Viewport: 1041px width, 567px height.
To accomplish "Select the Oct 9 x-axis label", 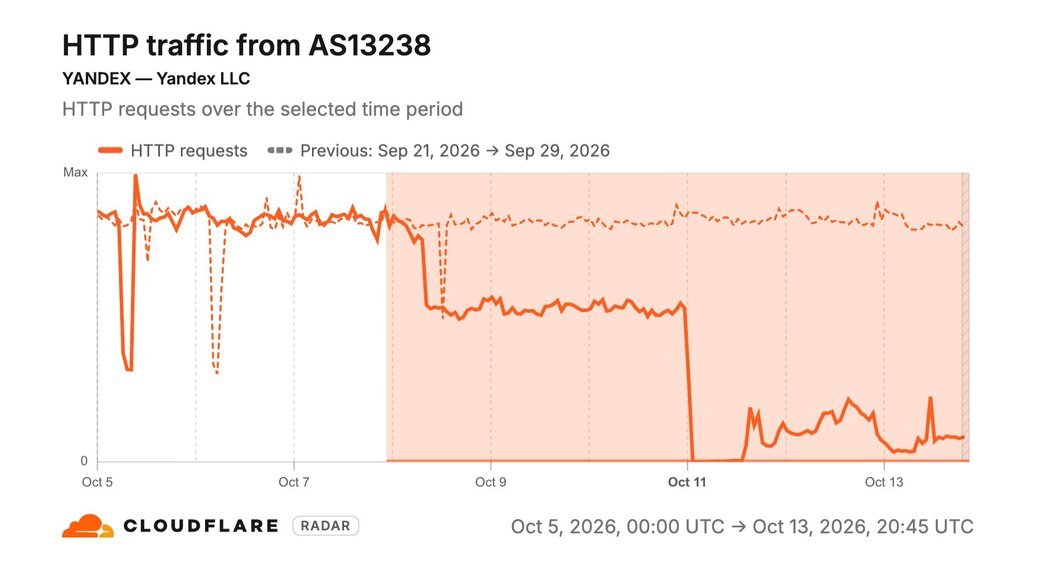I will (x=491, y=482).
